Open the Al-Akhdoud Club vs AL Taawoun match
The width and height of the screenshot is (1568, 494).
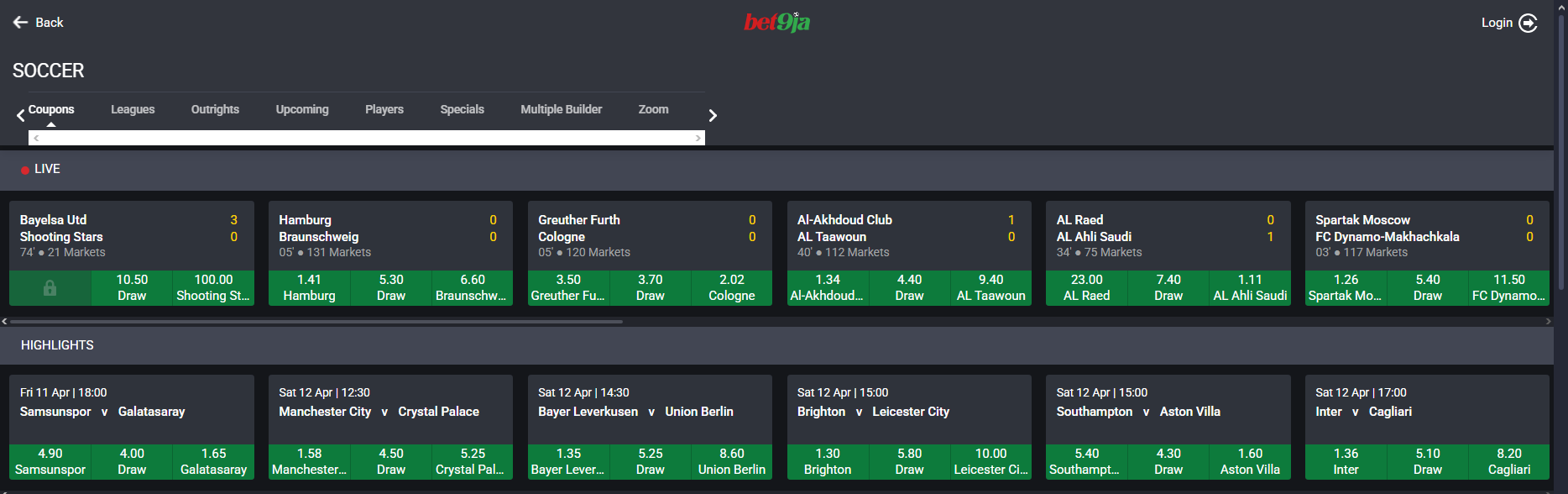[909, 236]
